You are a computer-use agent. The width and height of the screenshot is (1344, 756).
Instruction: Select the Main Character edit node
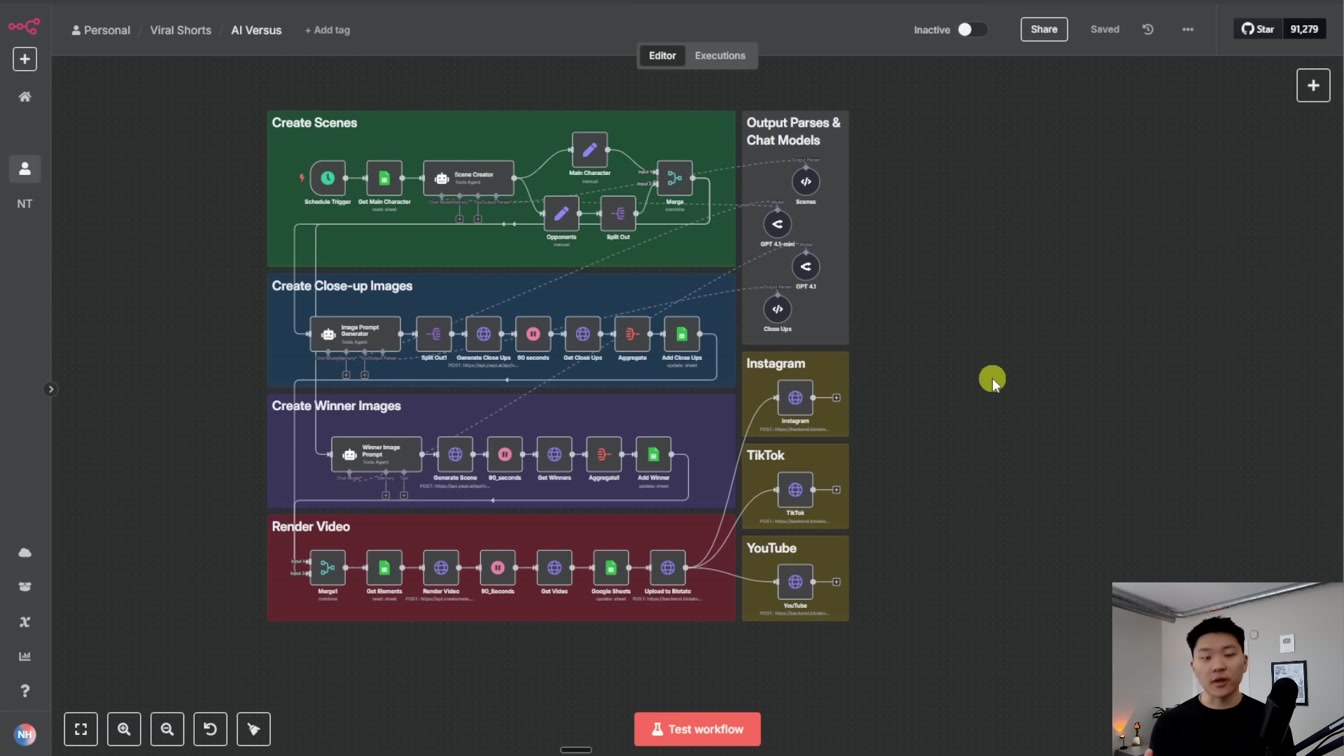tap(589, 150)
